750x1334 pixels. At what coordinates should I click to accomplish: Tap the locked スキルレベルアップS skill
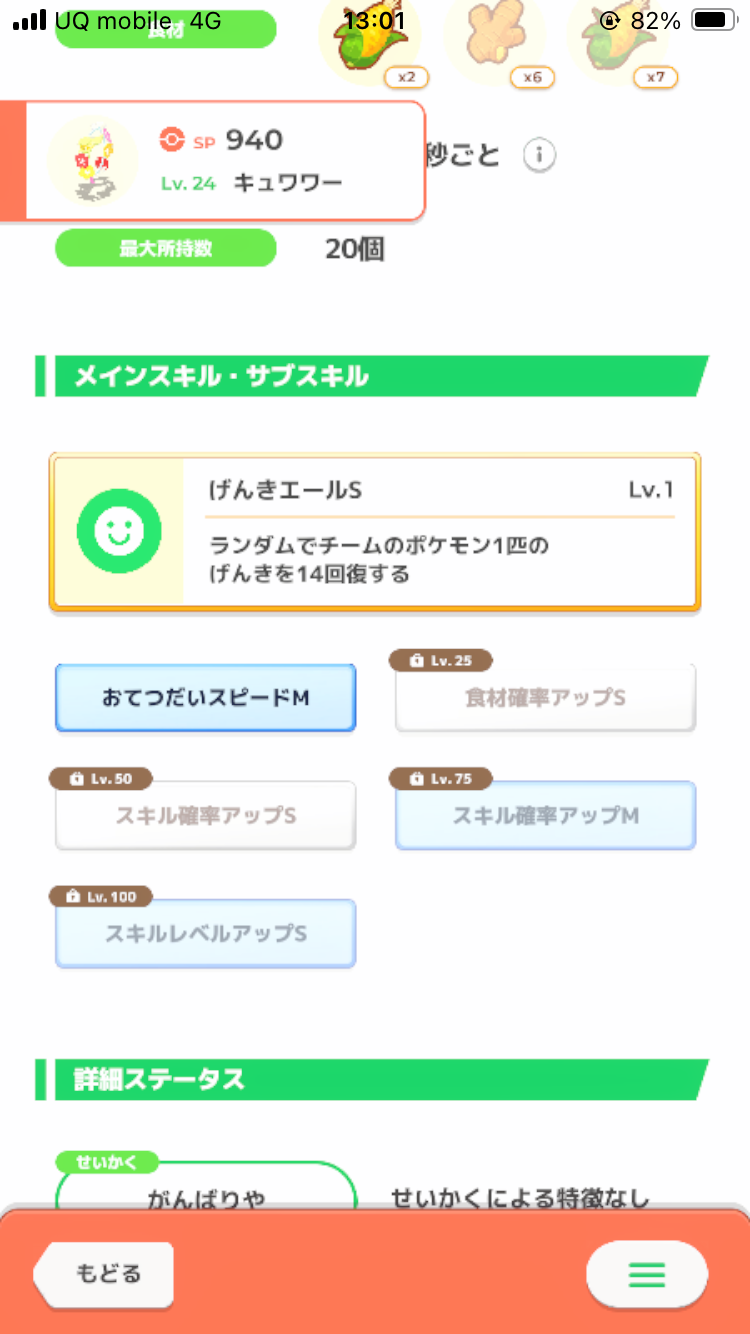(205, 933)
